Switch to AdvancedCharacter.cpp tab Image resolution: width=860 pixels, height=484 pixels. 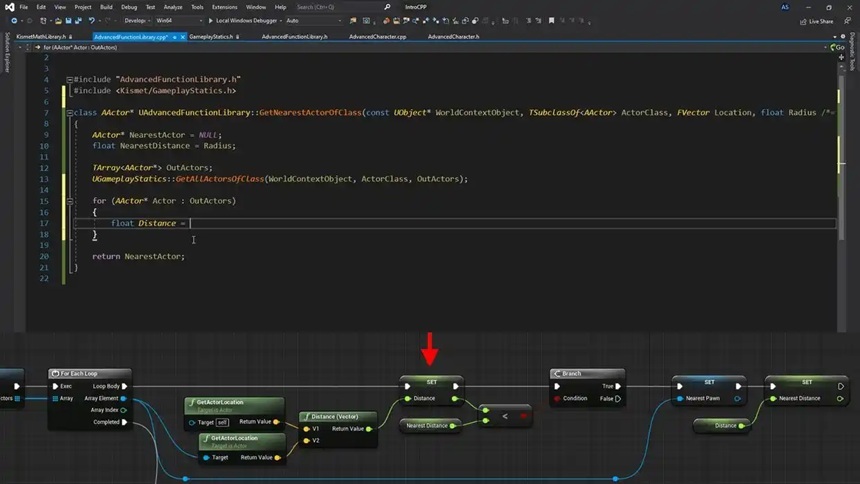click(x=377, y=37)
